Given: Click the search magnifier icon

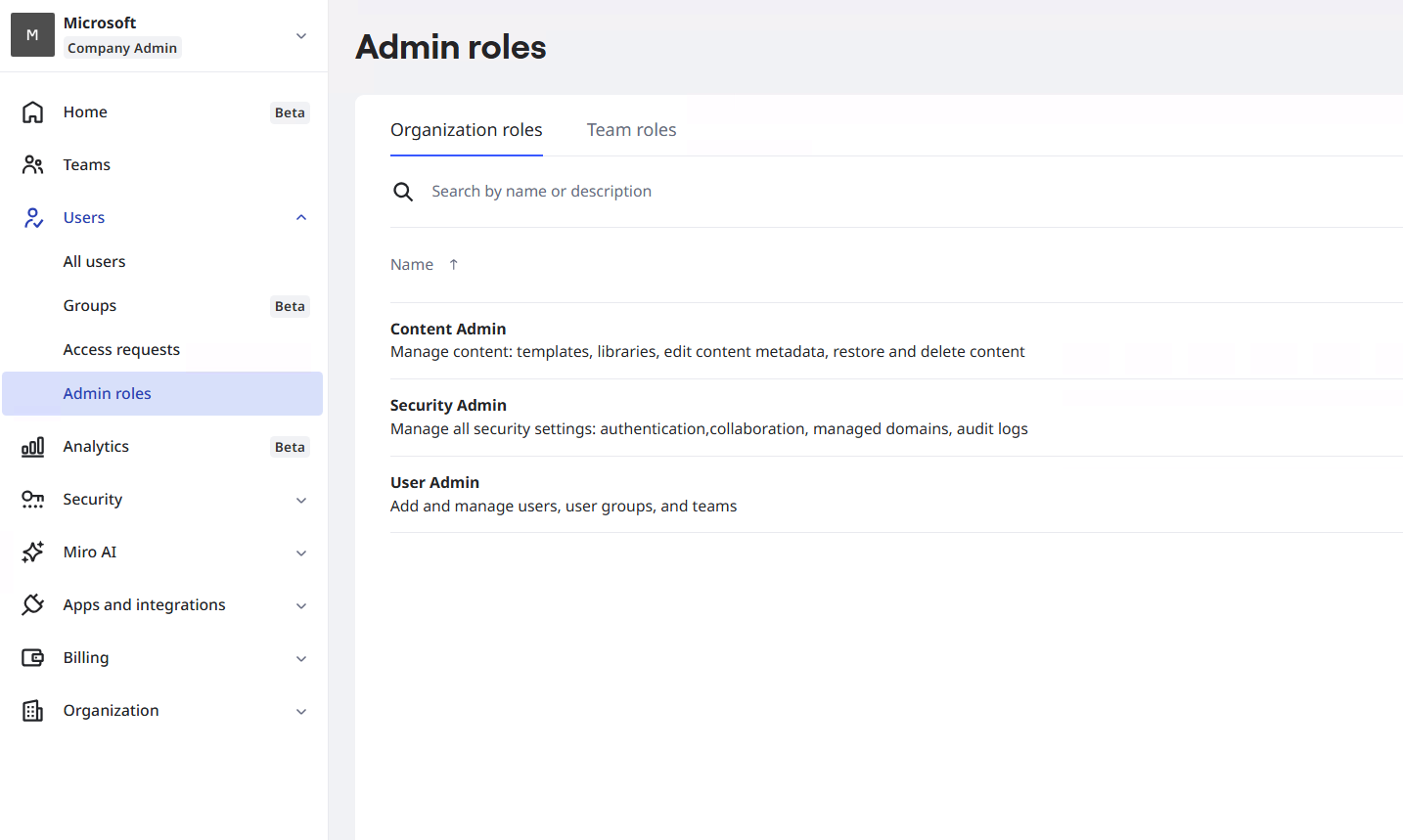Looking at the screenshot, I should (x=403, y=192).
